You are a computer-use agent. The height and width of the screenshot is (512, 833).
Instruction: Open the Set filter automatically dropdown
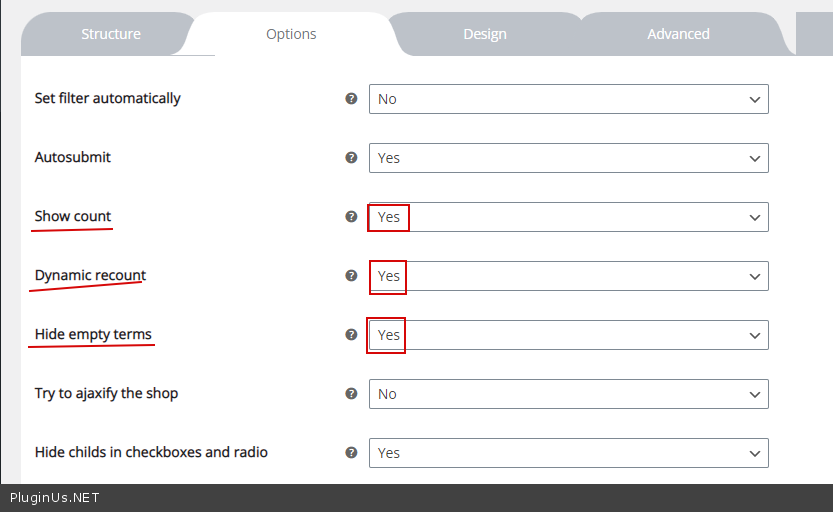568,99
